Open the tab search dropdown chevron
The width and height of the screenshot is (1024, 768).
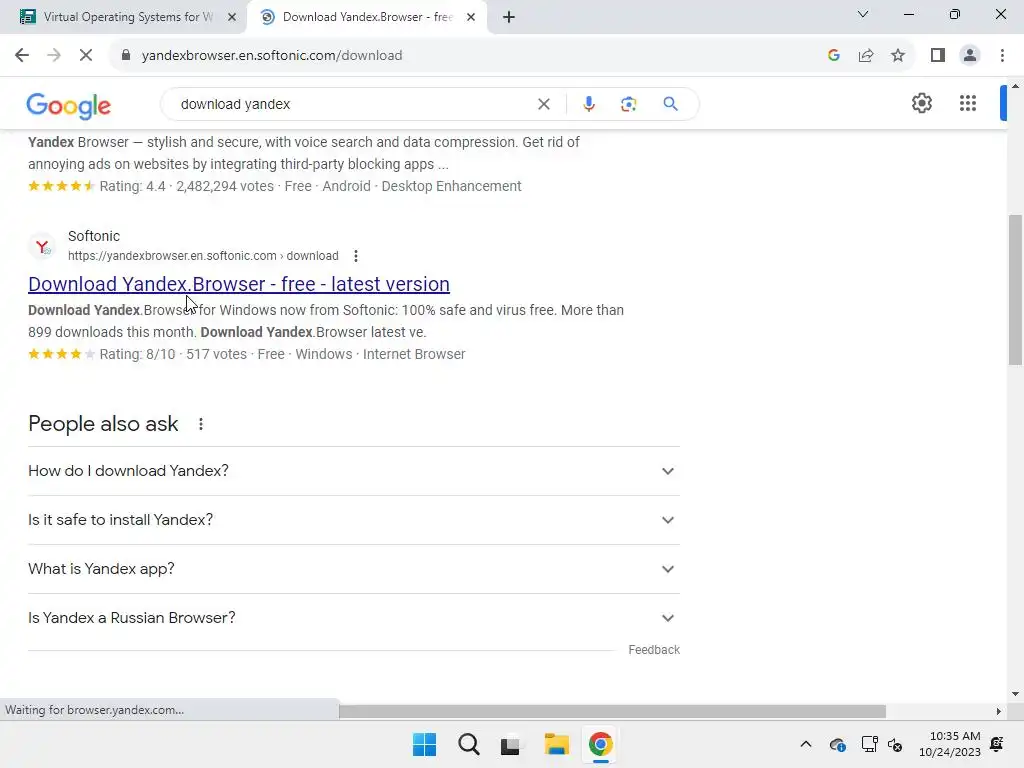tap(863, 14)
